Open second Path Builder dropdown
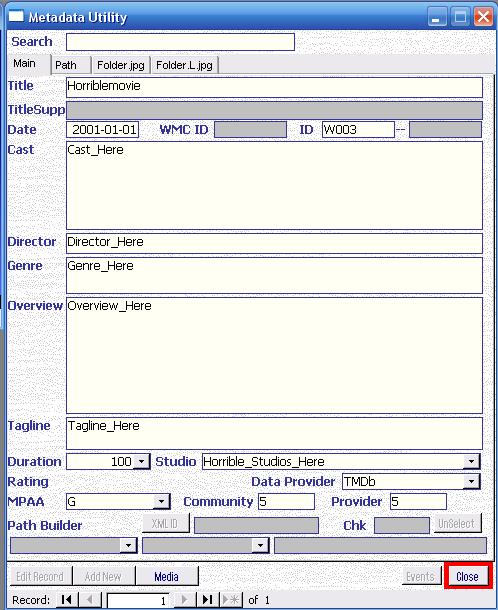 (x=260, y=545)
